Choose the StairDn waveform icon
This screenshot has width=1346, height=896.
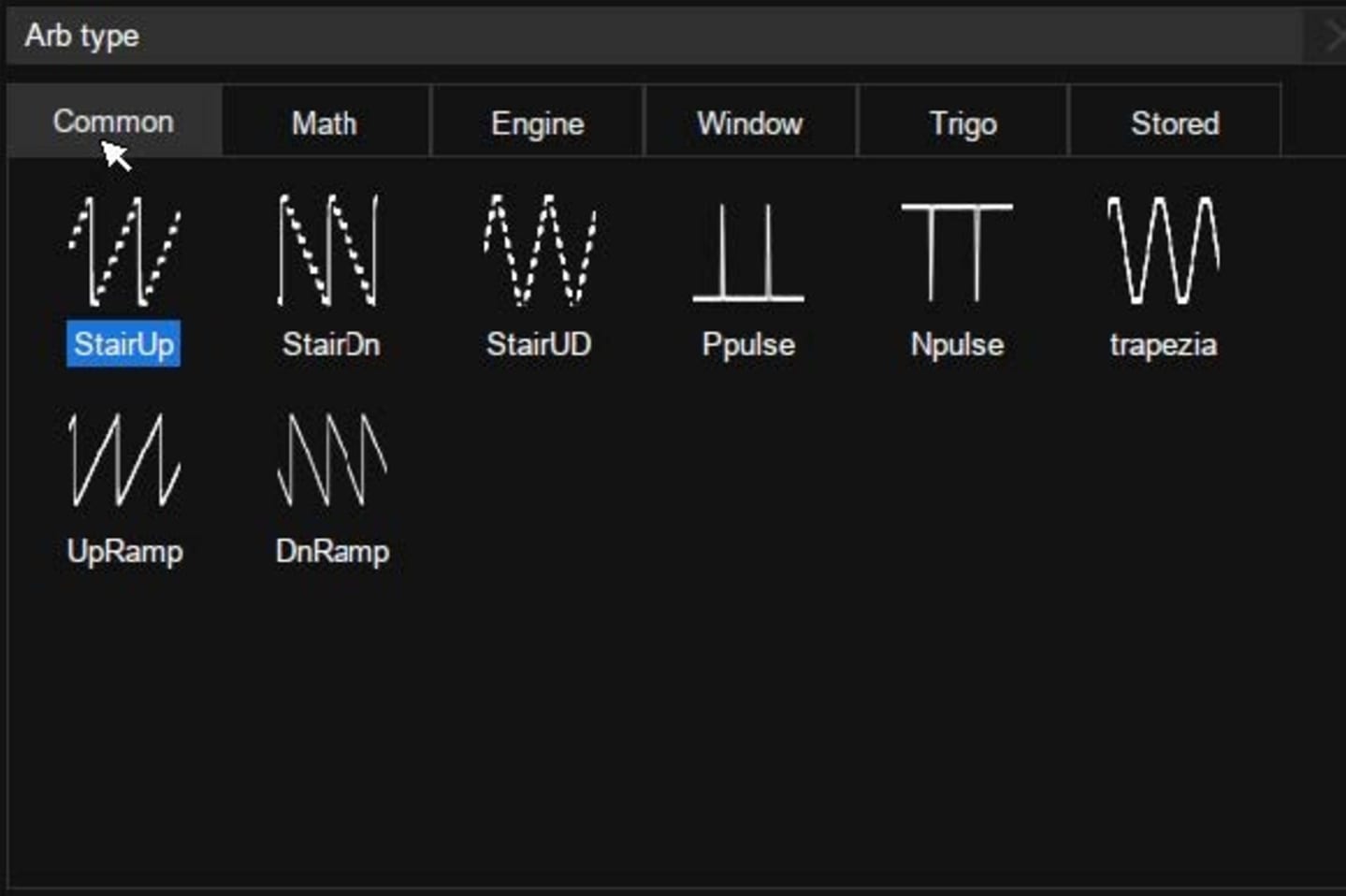[329, 251]
